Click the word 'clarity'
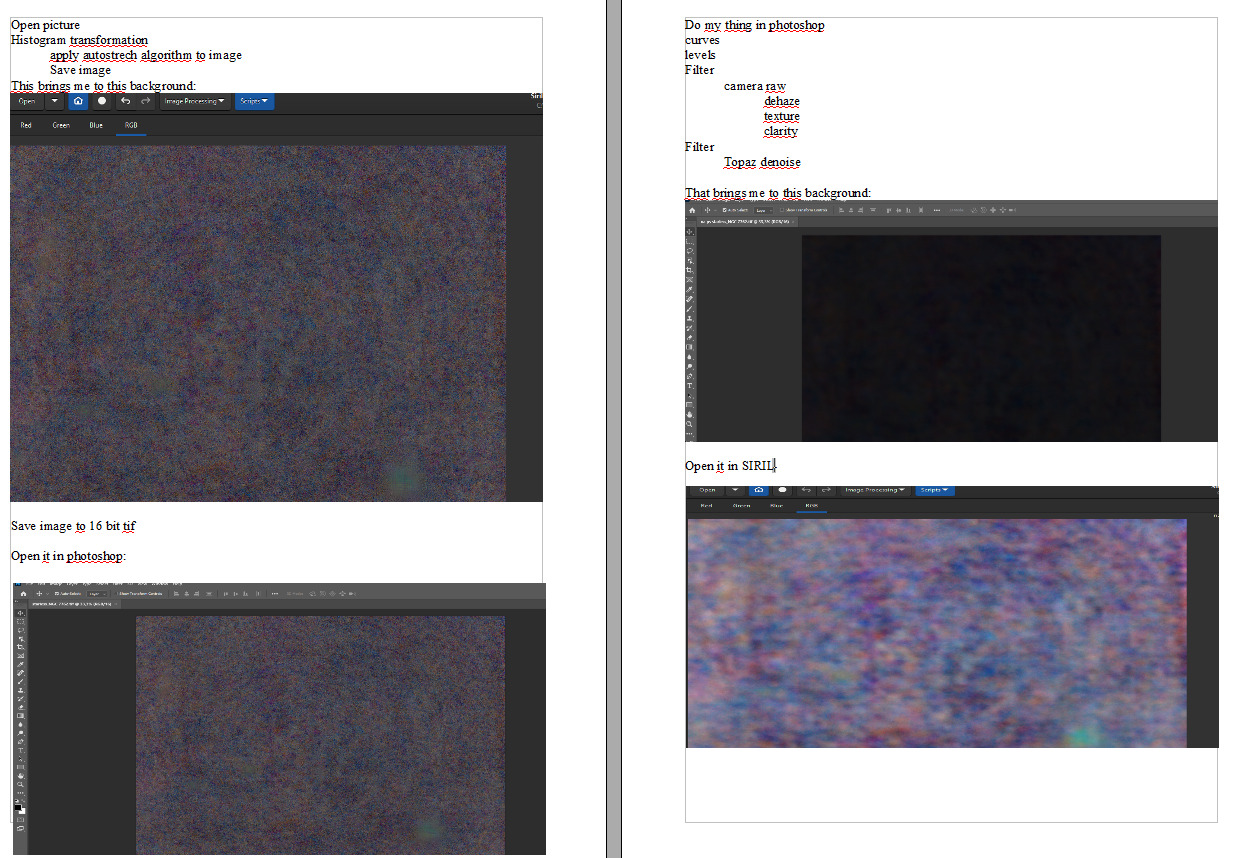1234x858 pixels. coord(780,131)
